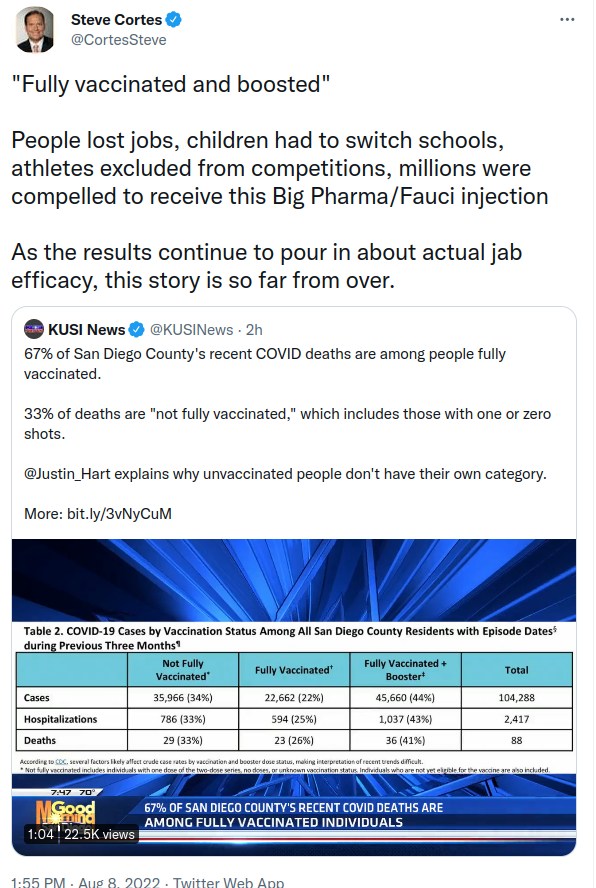This screenshot has height=888, width=596.
Task: Open @KUSINews handle link
Action: [191, 330]
